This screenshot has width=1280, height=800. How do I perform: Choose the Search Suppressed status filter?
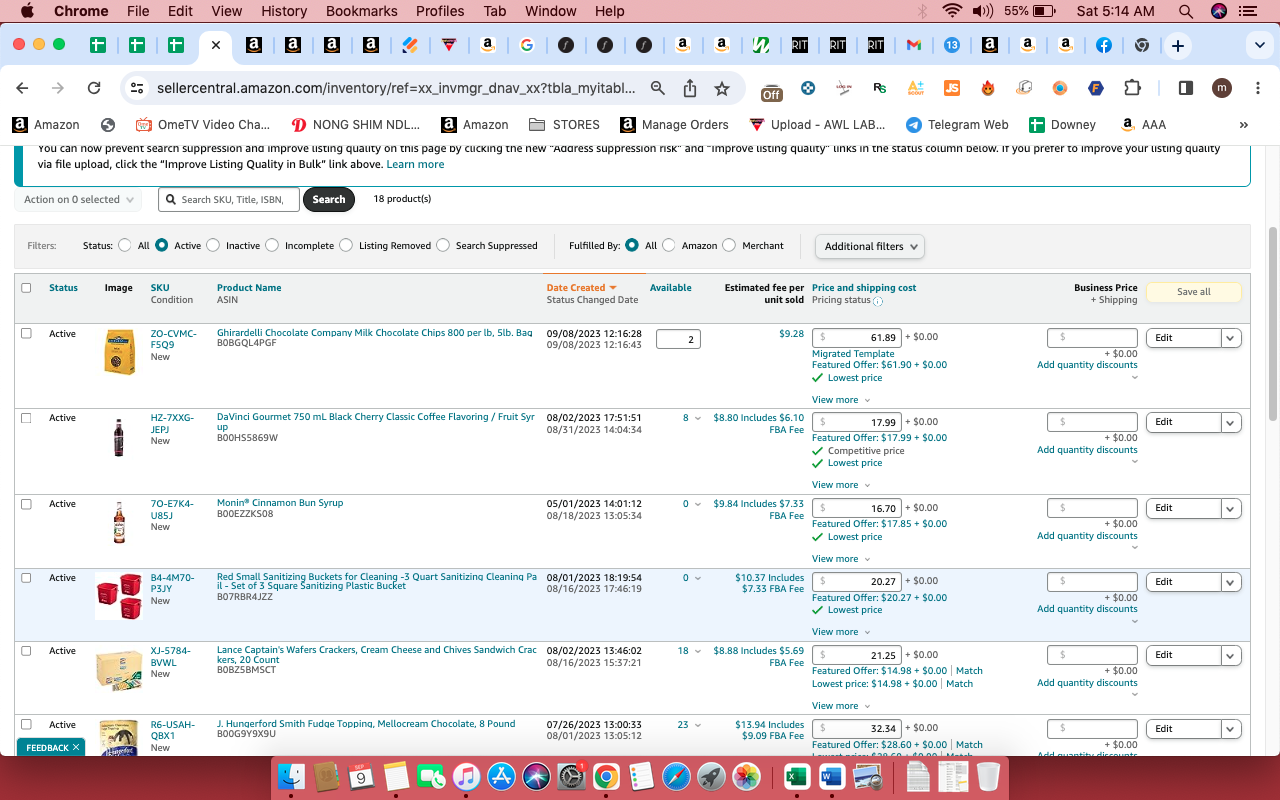pos(443,245)
